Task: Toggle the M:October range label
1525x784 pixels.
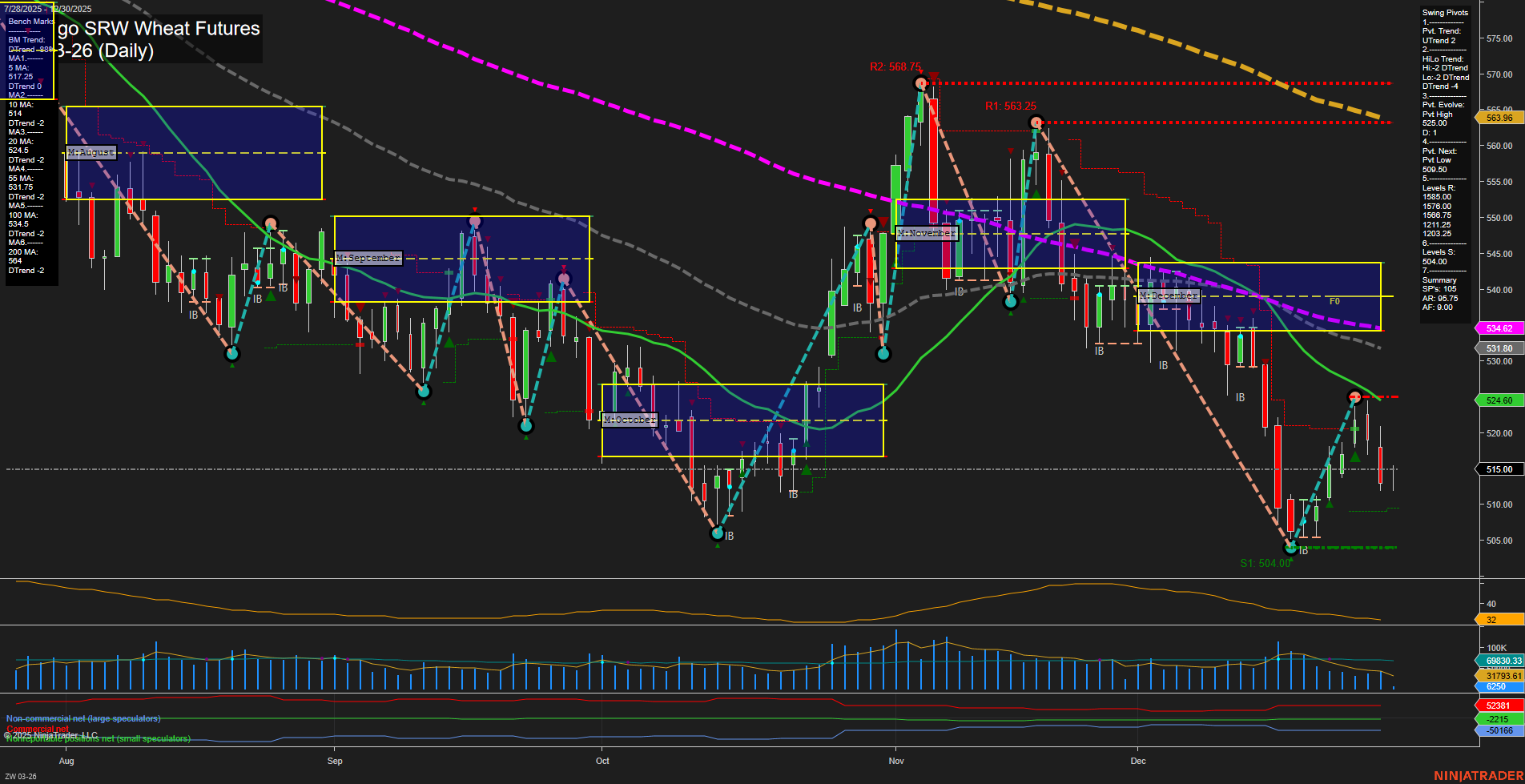Action: point(630,418)
